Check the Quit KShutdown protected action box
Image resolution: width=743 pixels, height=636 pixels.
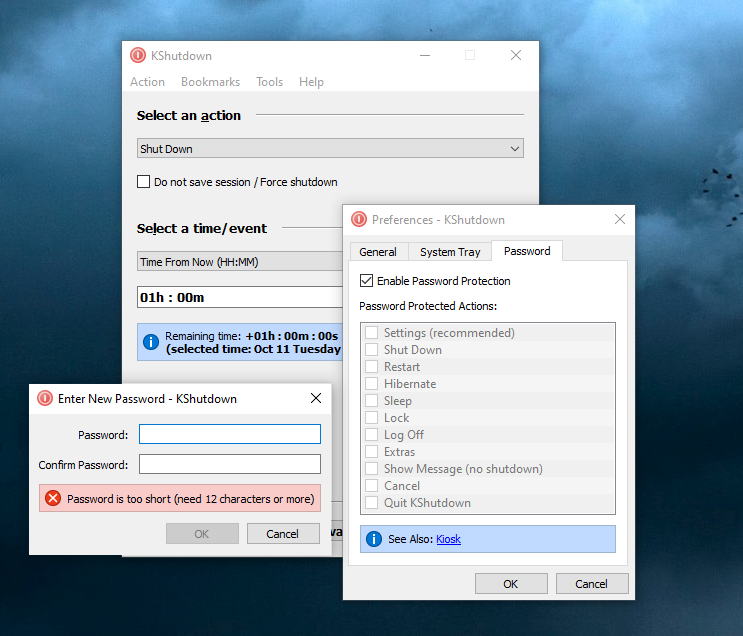[372, 503]
